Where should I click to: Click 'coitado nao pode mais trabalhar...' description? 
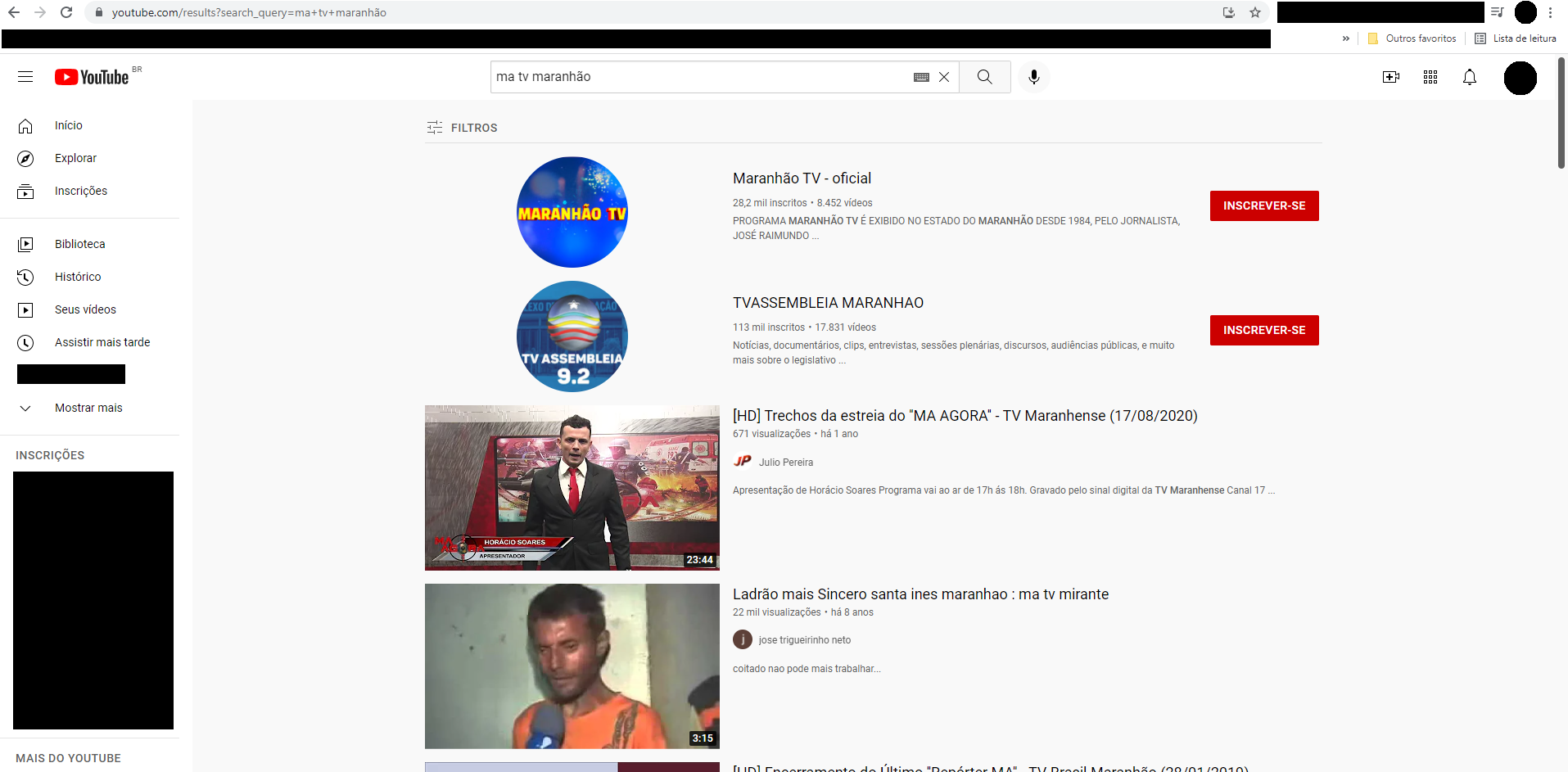[807, 669]
